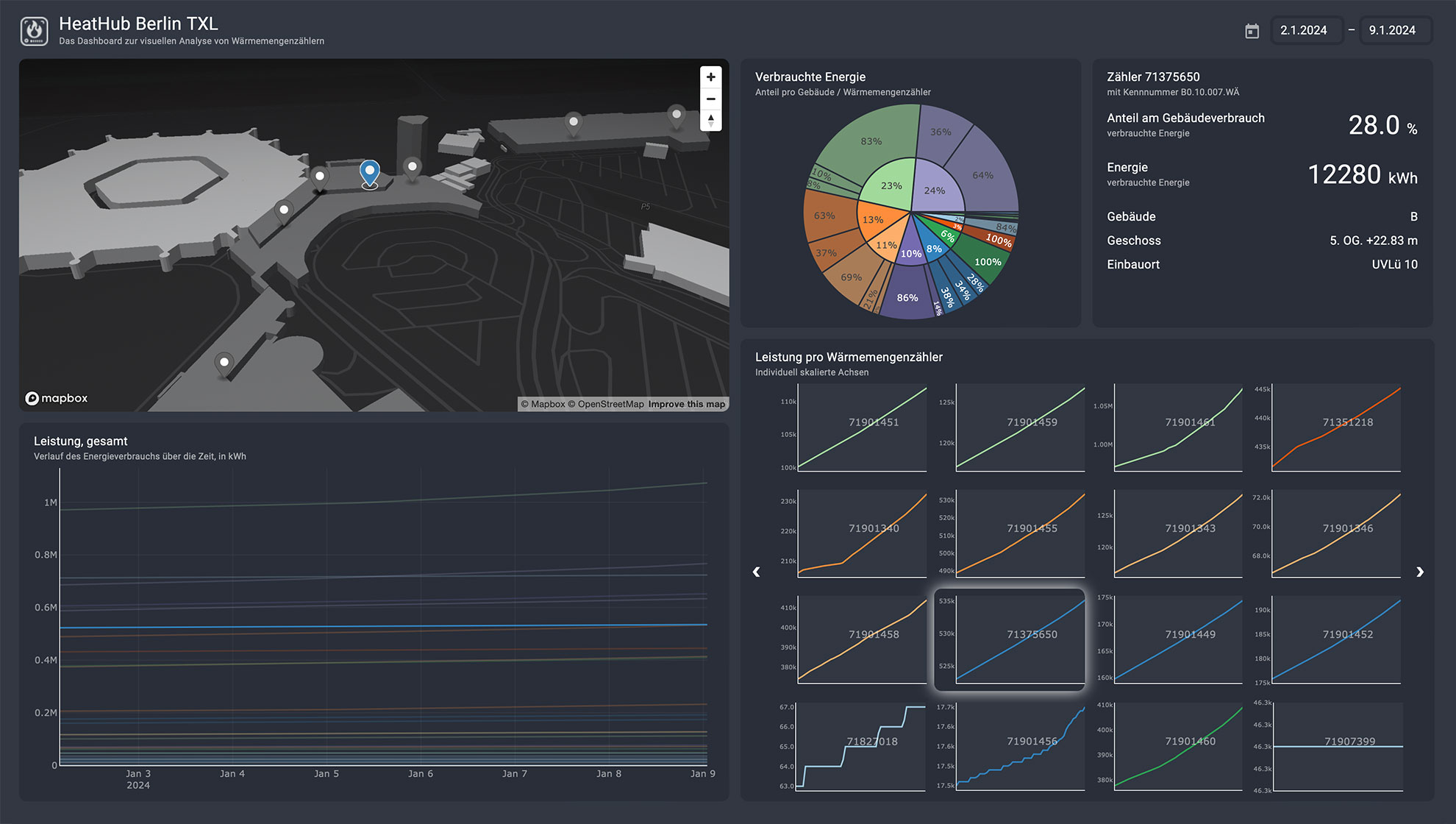The width and height of the screenshot is (1456, 824).
Task: Open the end date field 9.1.2024
Action: [x=1394, y=30]
